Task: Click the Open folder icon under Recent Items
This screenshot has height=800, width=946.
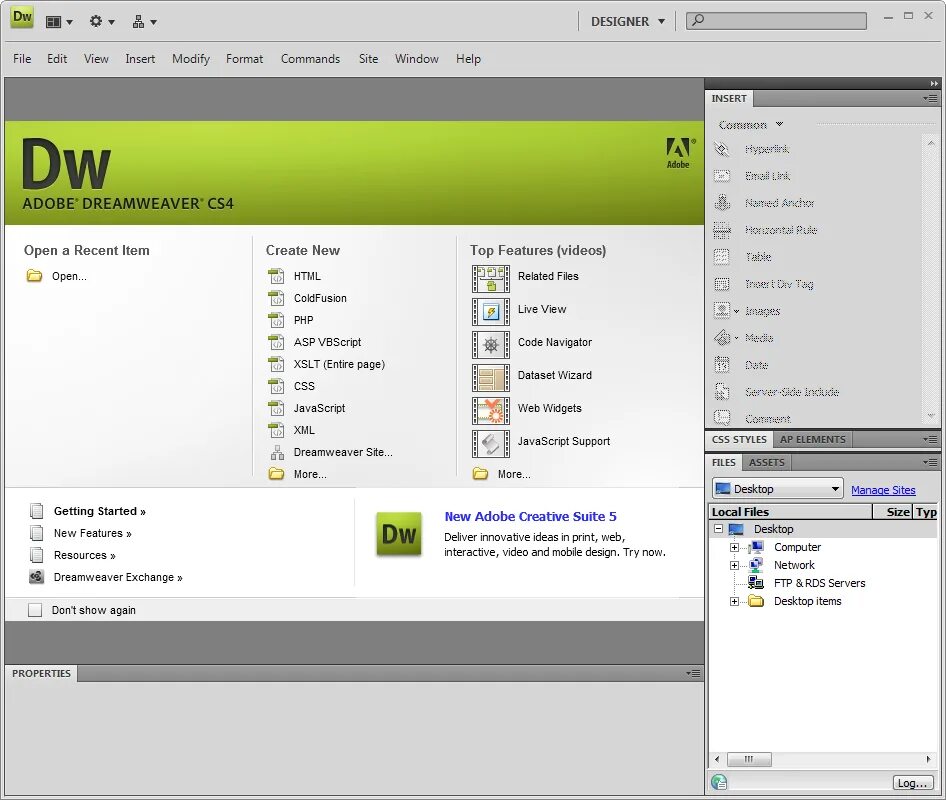Action: pyautogui.click(x=34, y=276)
